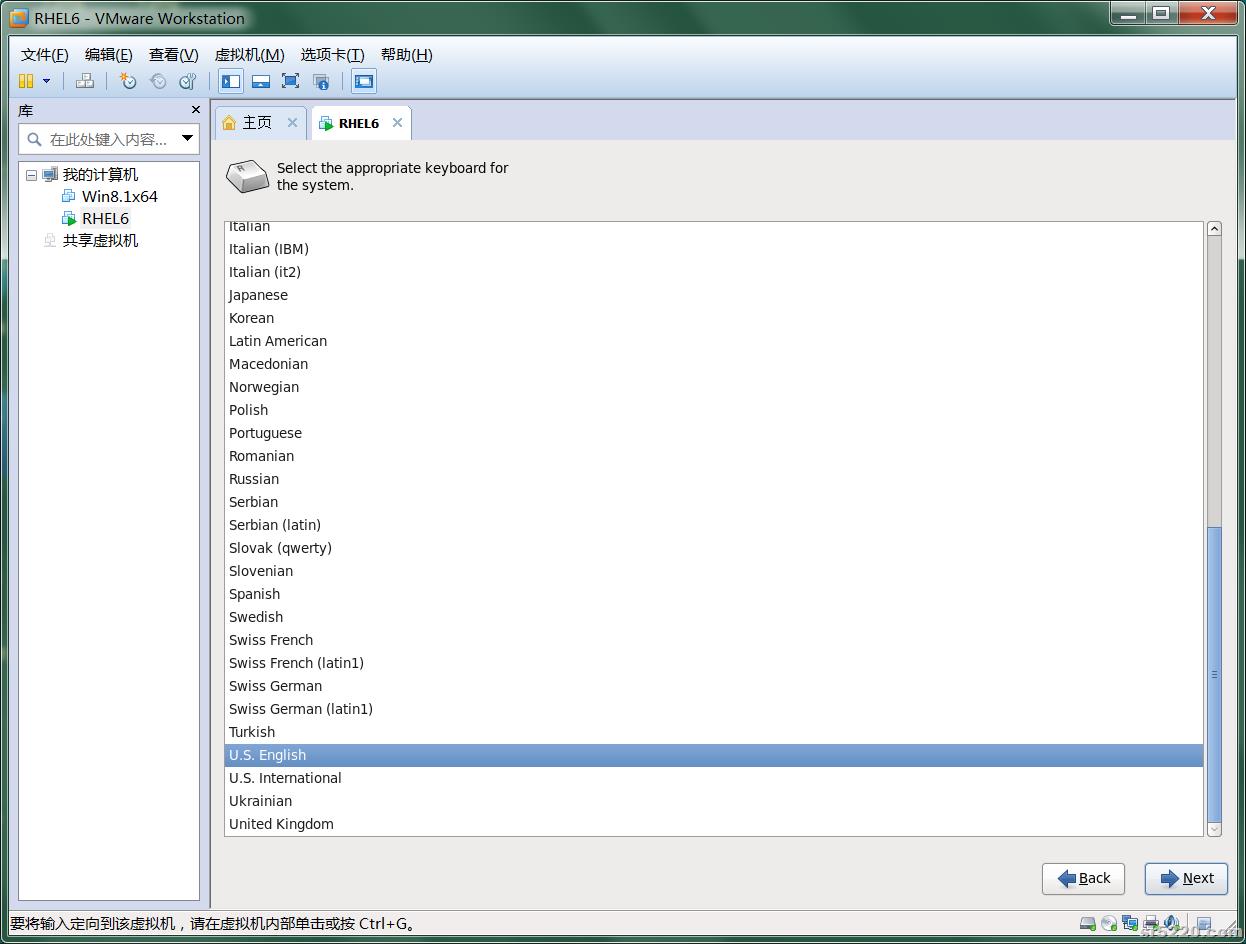
Task: Open the library search filter dropdown
Action: [x=187, y=139]
